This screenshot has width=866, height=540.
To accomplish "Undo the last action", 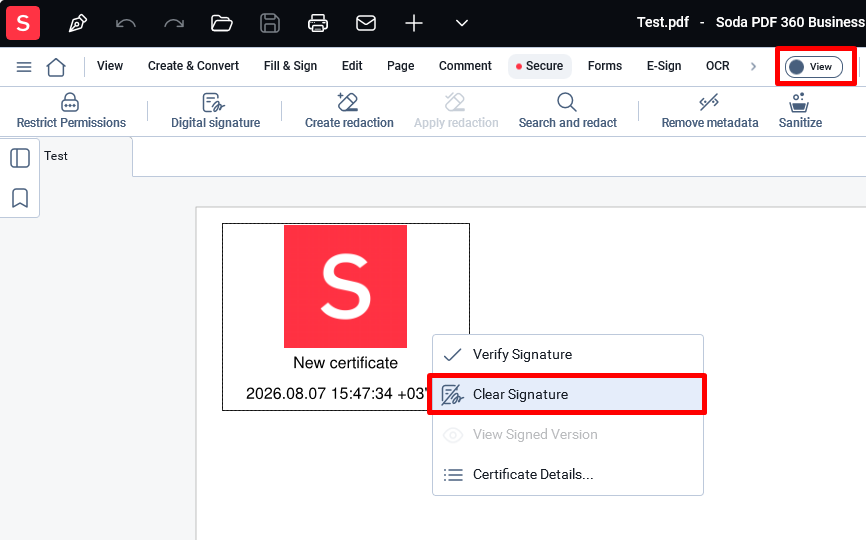I will pyautogui.click(x=126, y=23).
